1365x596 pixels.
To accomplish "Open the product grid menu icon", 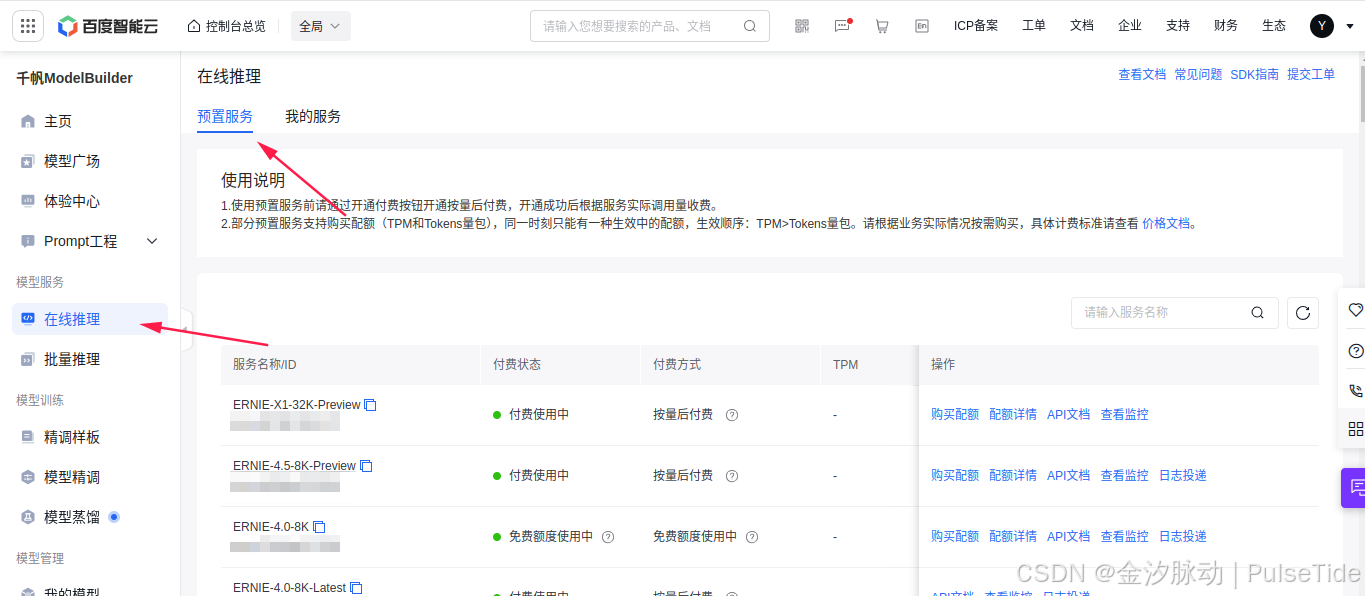I will 28,26.
